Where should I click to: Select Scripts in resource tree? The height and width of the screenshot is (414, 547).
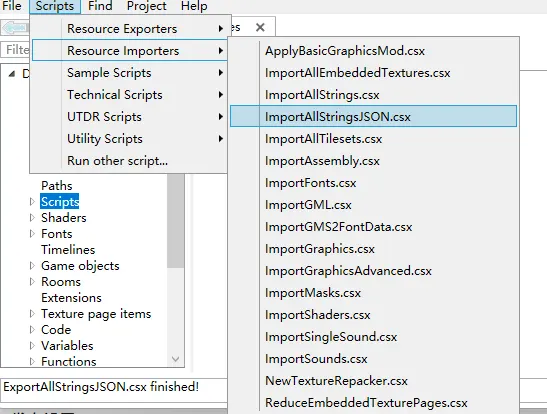(x=60, y=202)
